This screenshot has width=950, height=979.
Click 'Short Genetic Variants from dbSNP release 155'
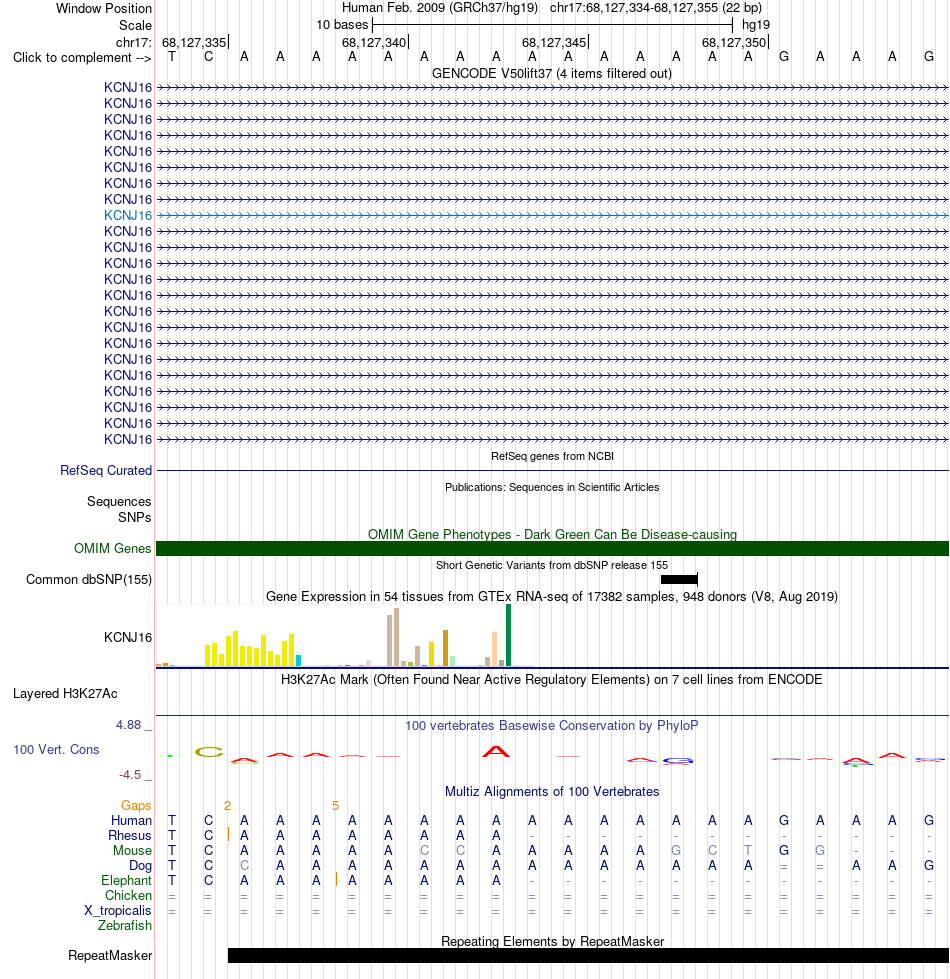click(552, 565)
